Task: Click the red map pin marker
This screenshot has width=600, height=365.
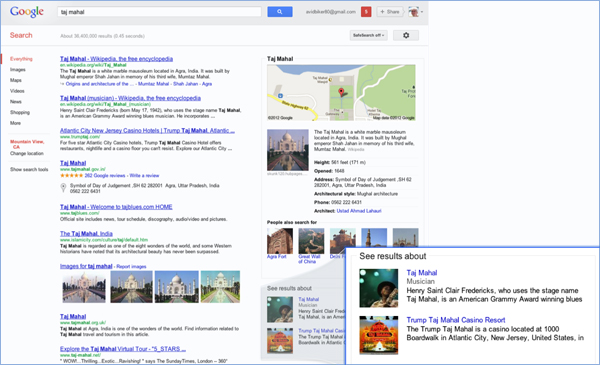Action: point(341,92)
